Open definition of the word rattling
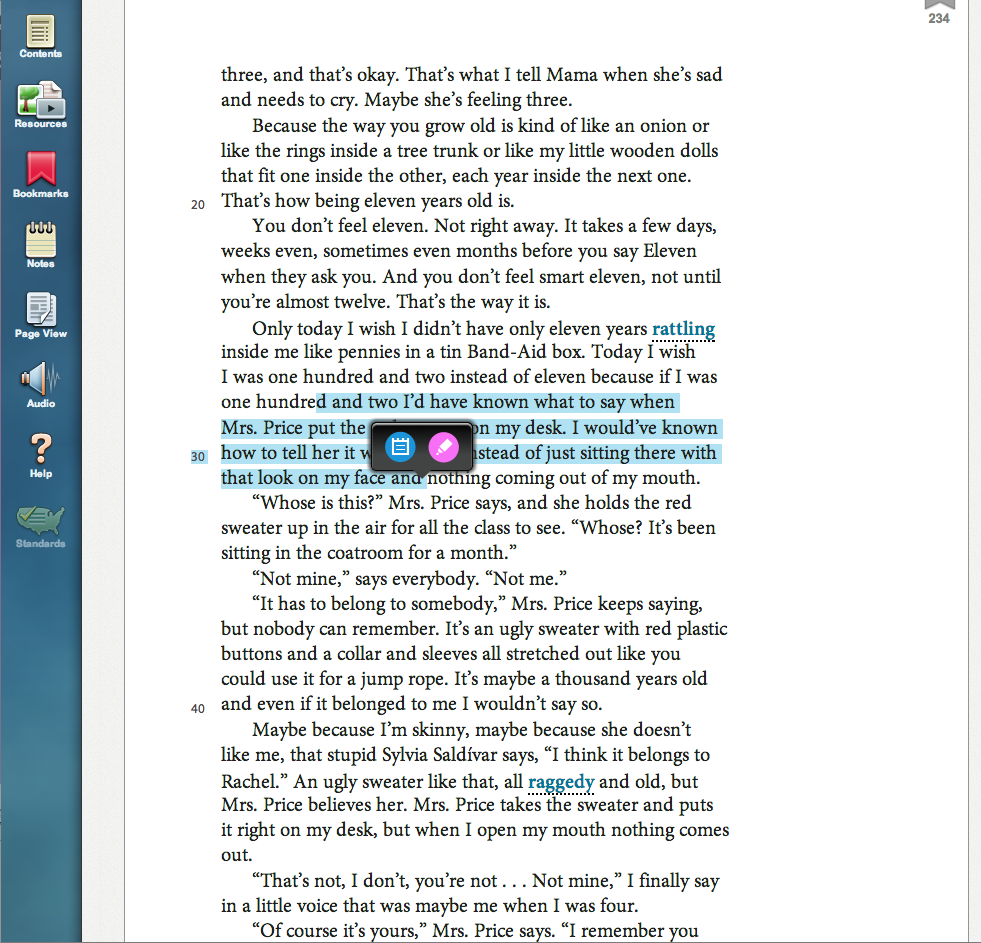 point(683,329)
